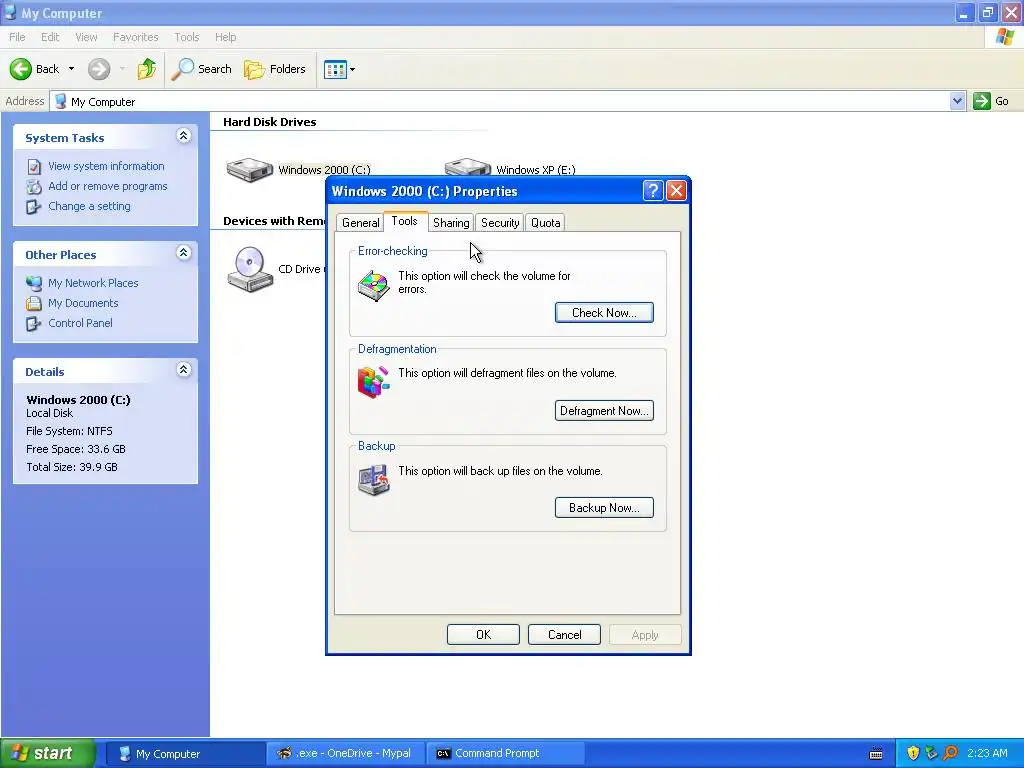Screen dimensions: 1024x768
Task: Click the security shield tray icon
Action: point(913,753)
